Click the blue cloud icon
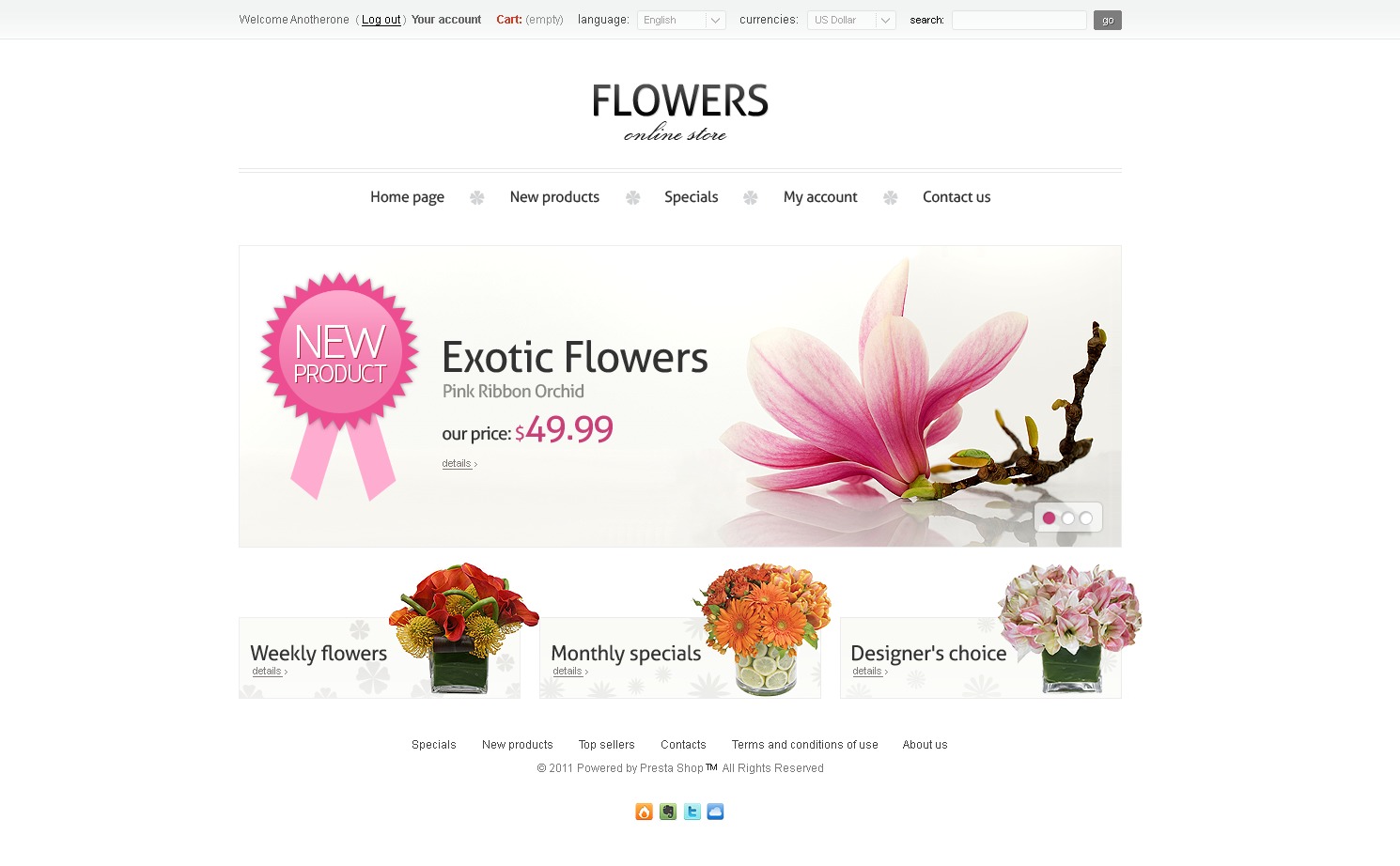The image size is (1400, 866). 716,812
